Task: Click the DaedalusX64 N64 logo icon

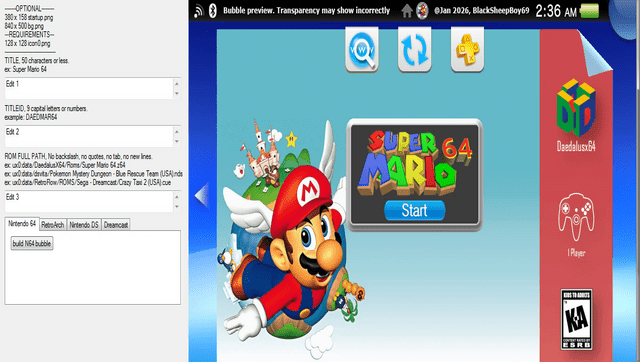Action: tap(576, 108)
